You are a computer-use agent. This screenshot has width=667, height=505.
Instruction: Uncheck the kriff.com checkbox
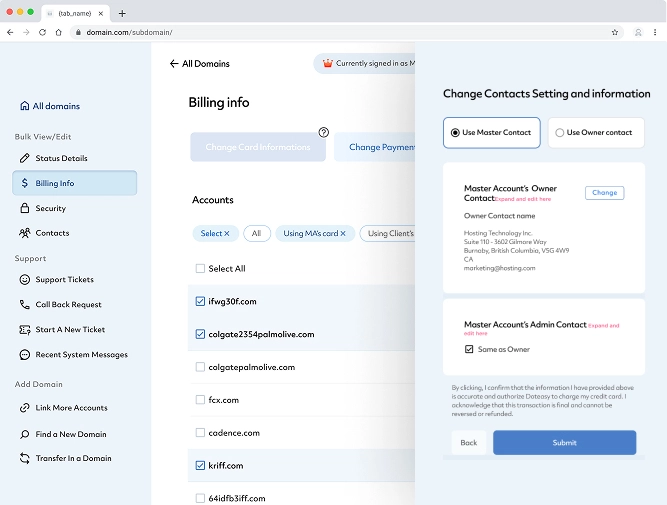pos(200,465)
